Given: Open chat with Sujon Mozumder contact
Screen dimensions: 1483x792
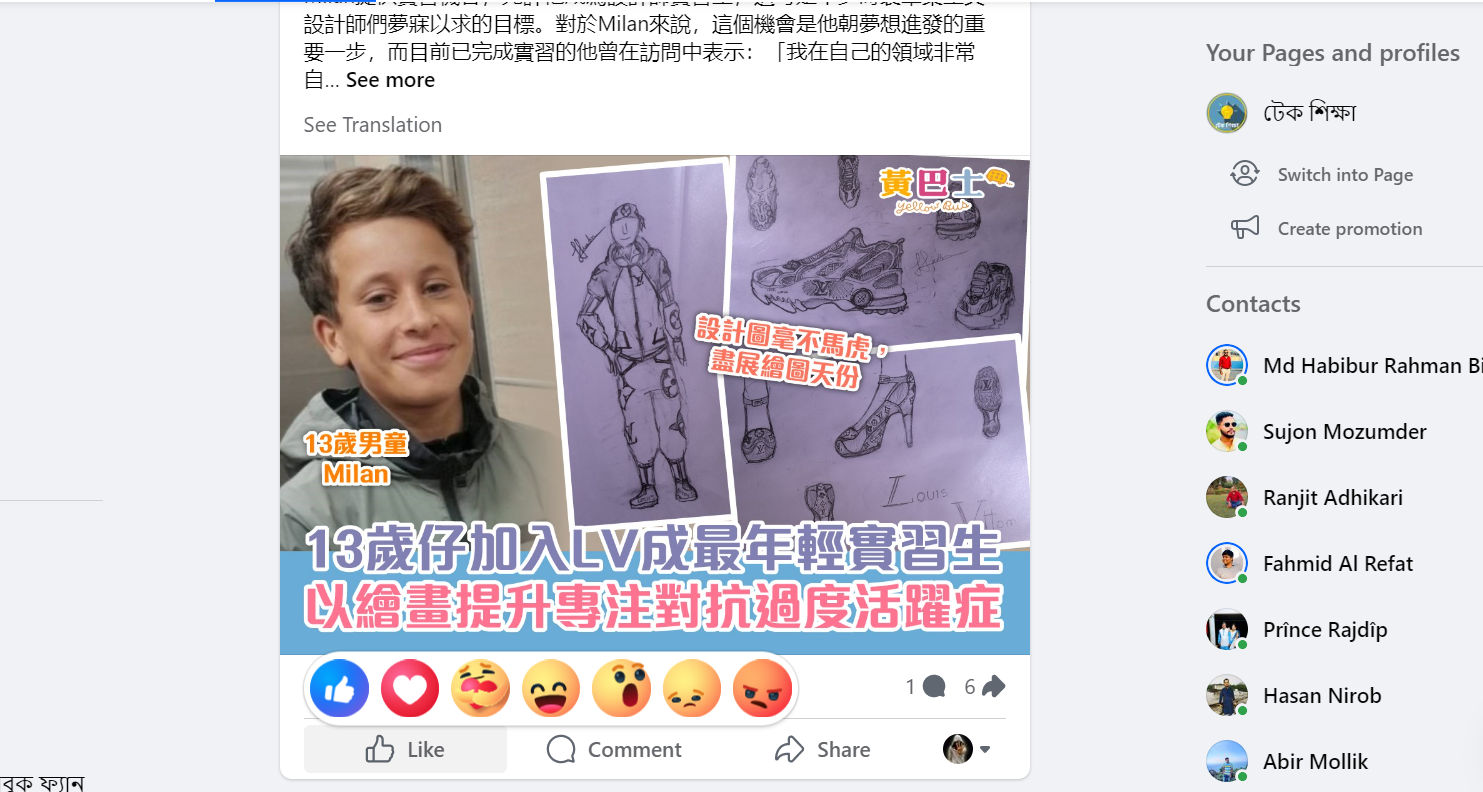Looking at the screenshot, I should [1344, 431].
